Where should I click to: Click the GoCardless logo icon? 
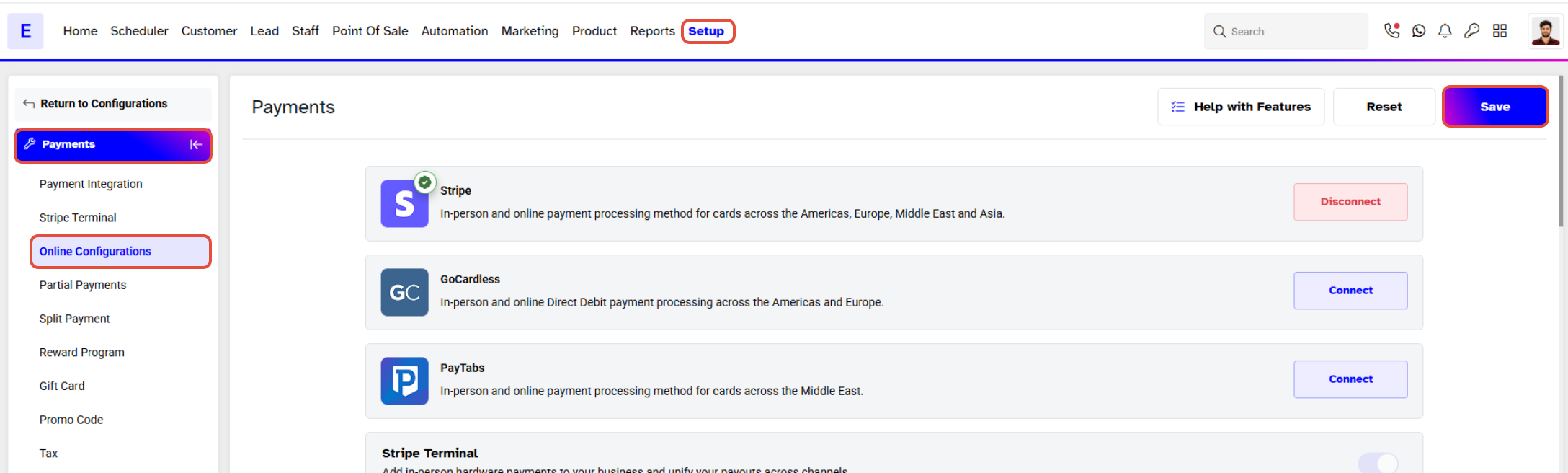[x=404, y=292]
